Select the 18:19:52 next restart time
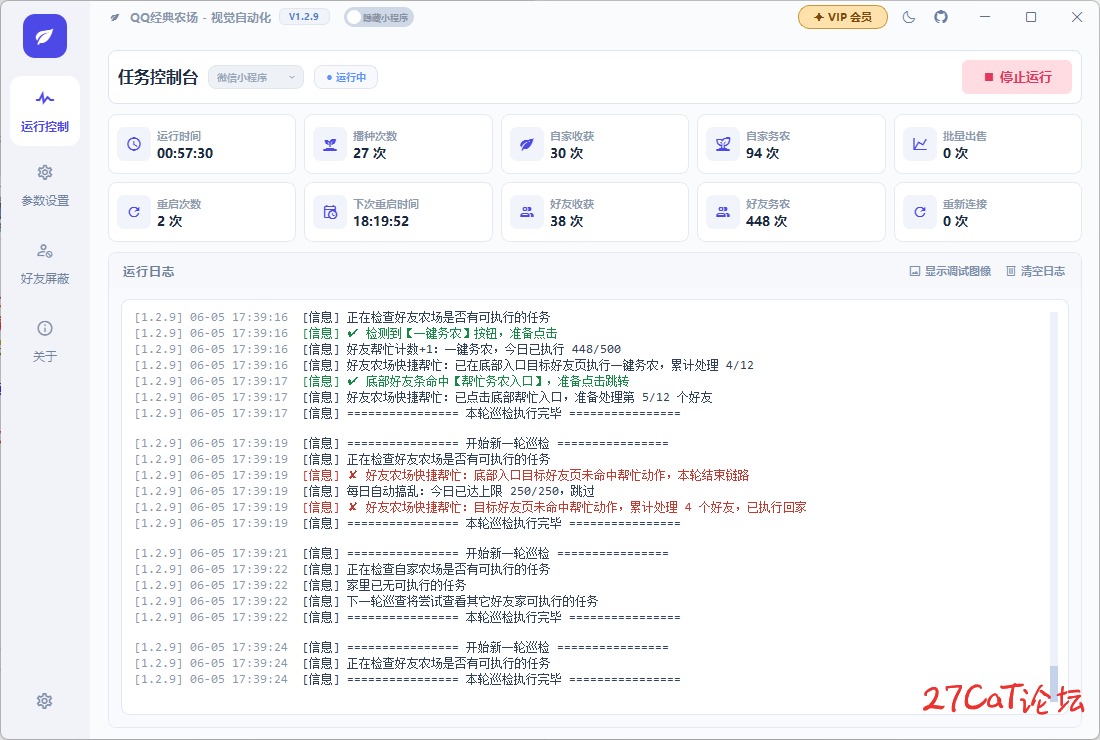The height and width of the screenshot is (740, 1100). pyautogui.click(x=381, y=221)
